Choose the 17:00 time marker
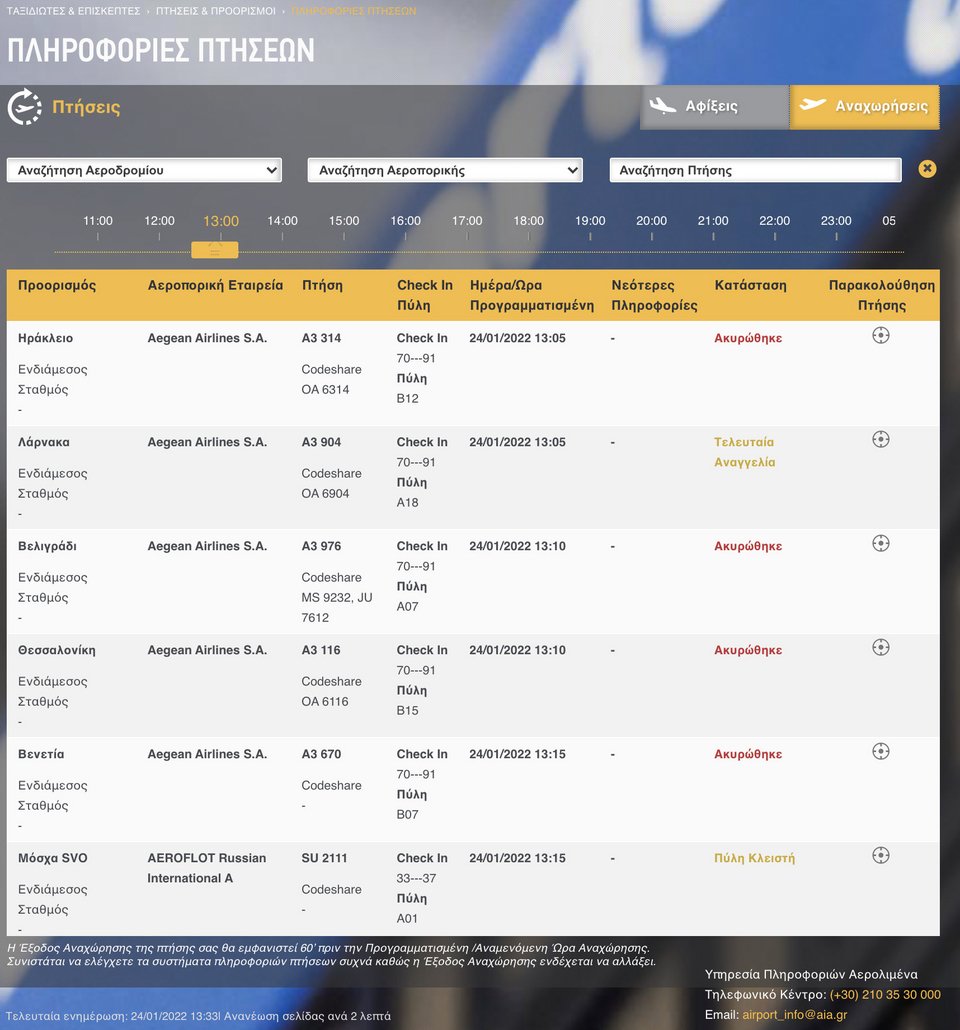960x1030 pixels. coord(467,221)
